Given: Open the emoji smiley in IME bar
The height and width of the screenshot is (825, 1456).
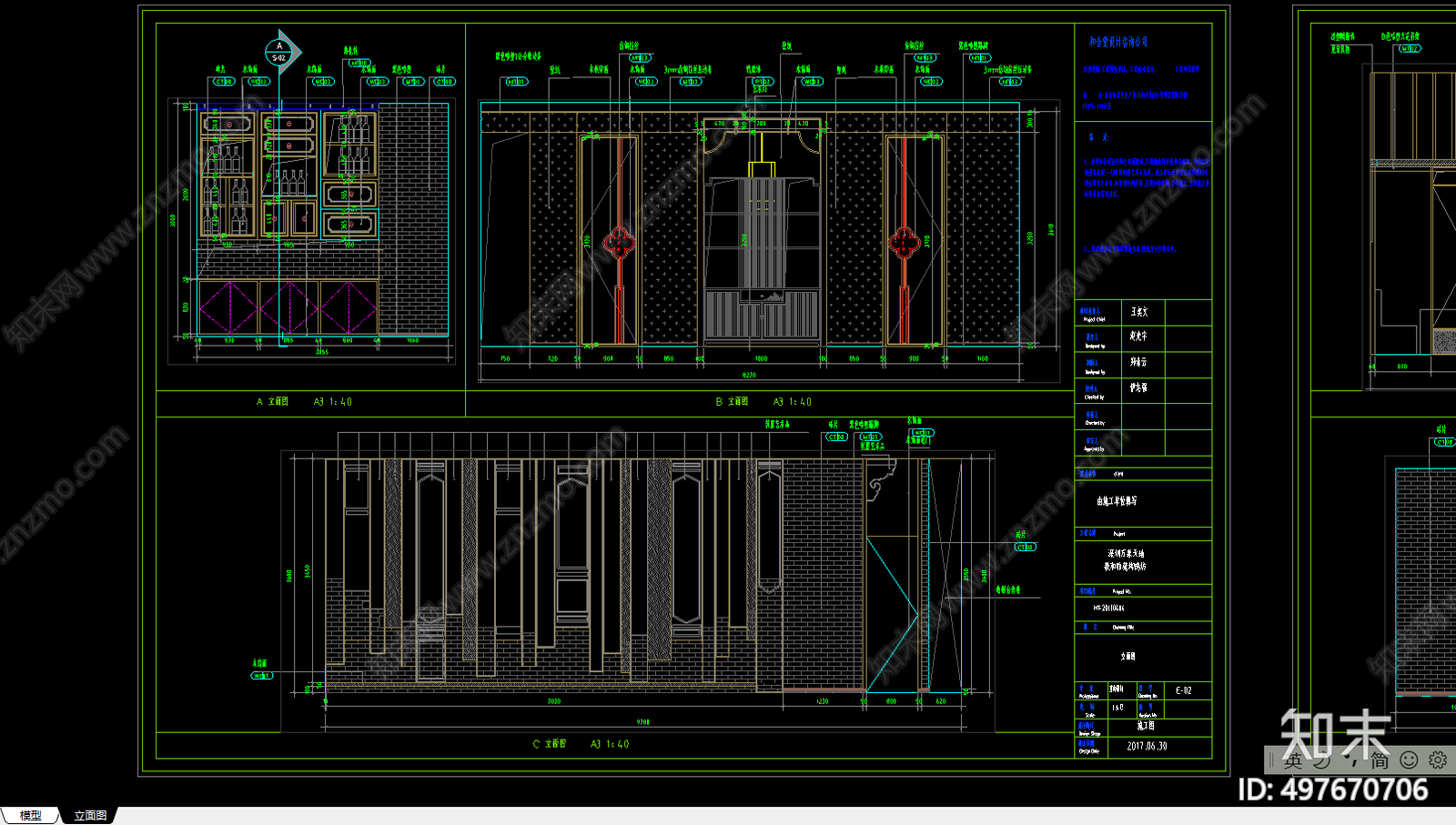Looking at the screenshot, I should (x=1409, y=760).
